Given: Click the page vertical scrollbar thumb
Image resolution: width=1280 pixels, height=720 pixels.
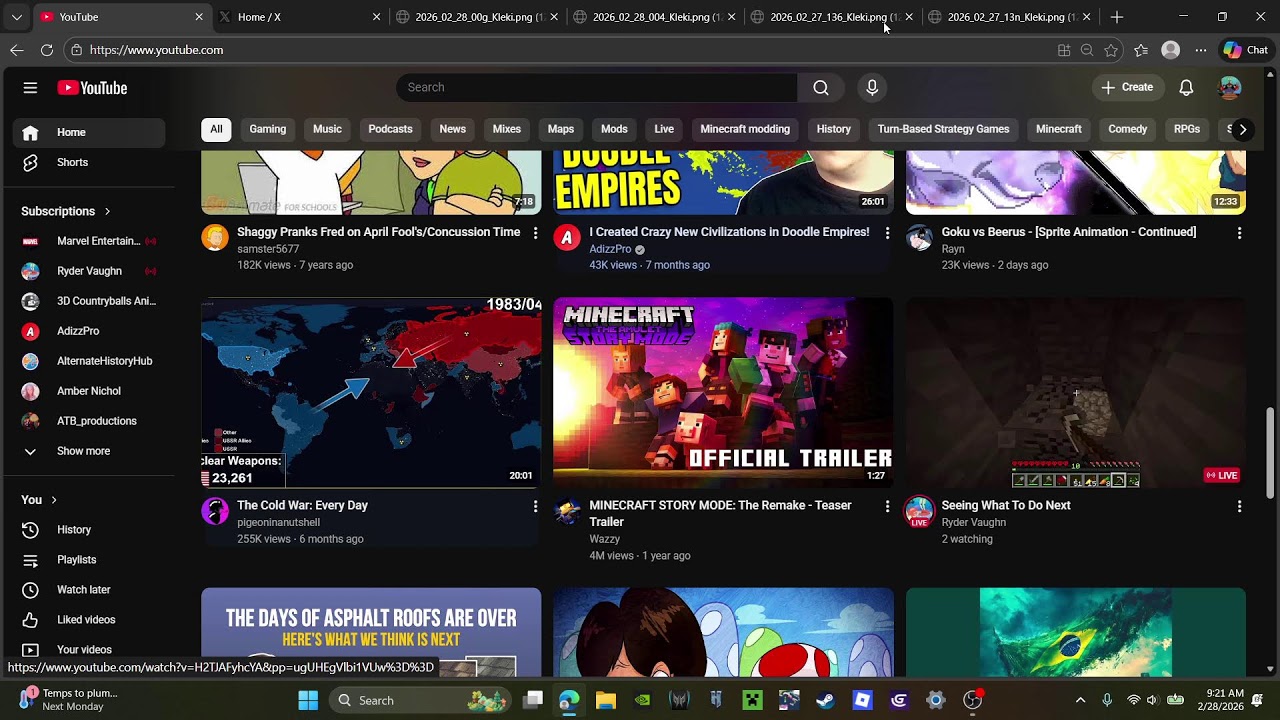Looking at the screenshot, I should (x=1271, y=451).
